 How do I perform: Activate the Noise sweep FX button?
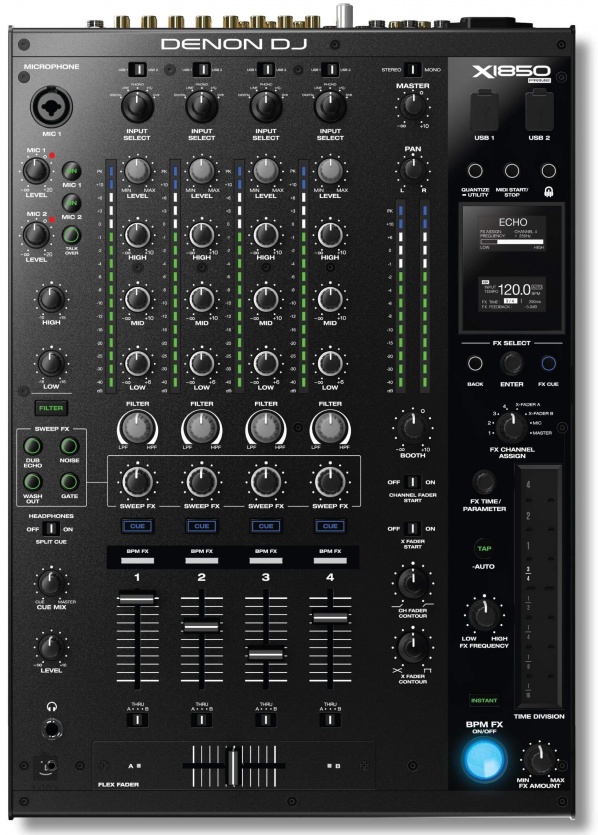pos(69,446)
